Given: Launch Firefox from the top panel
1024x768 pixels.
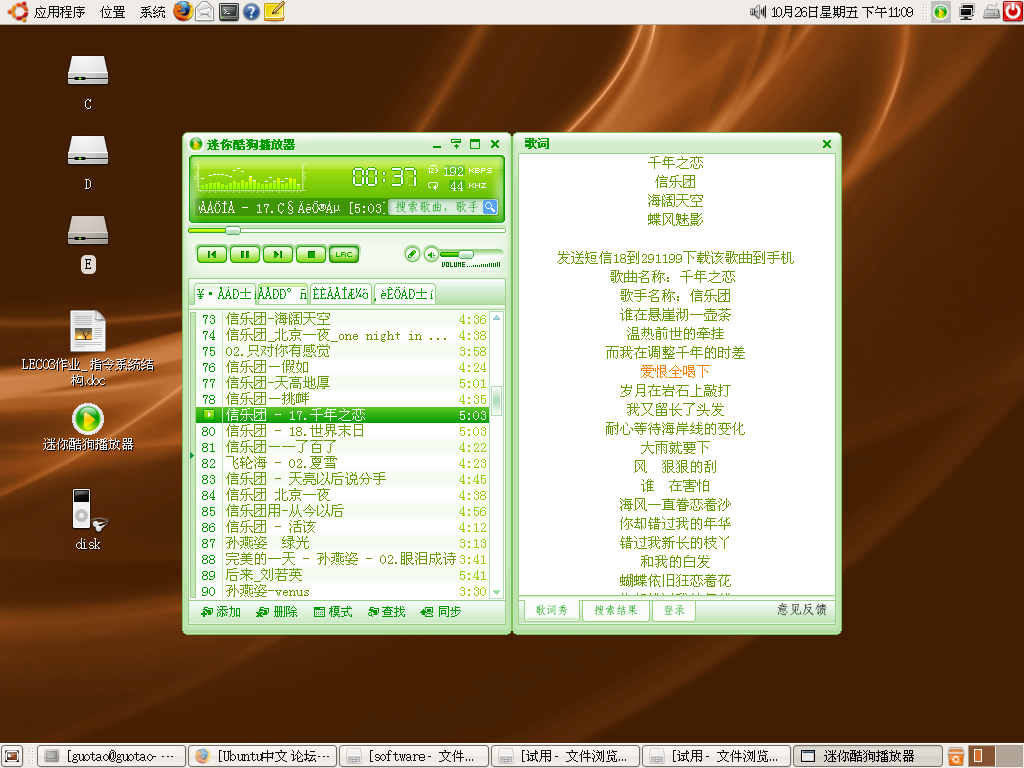Looking at the screenshot, I should click(x=184, y=11).
